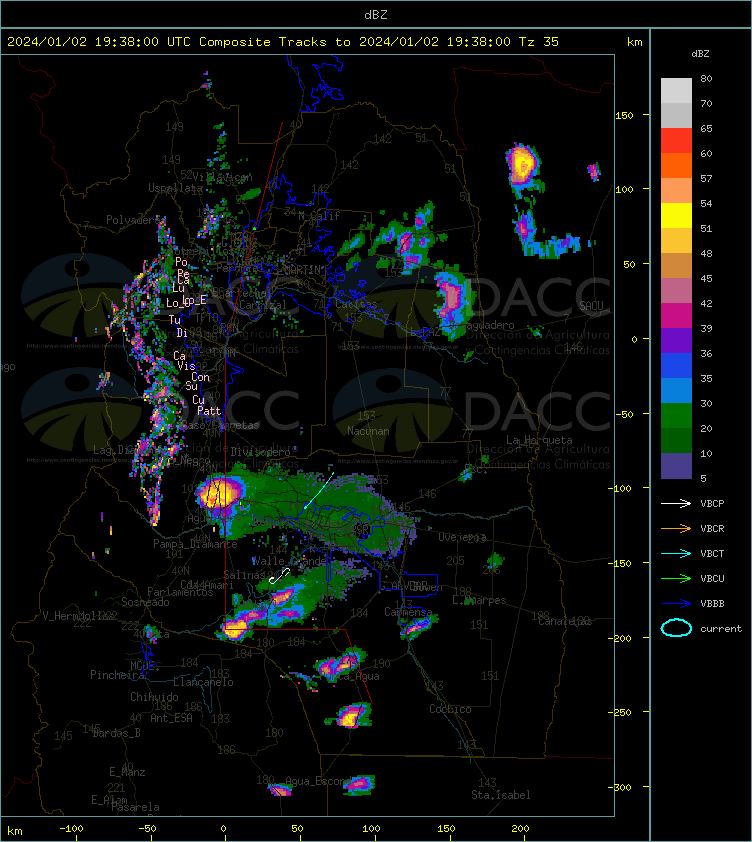Screen dimensions: 752x842
Task: Click the La Horqueta map label
Action: 539,440
